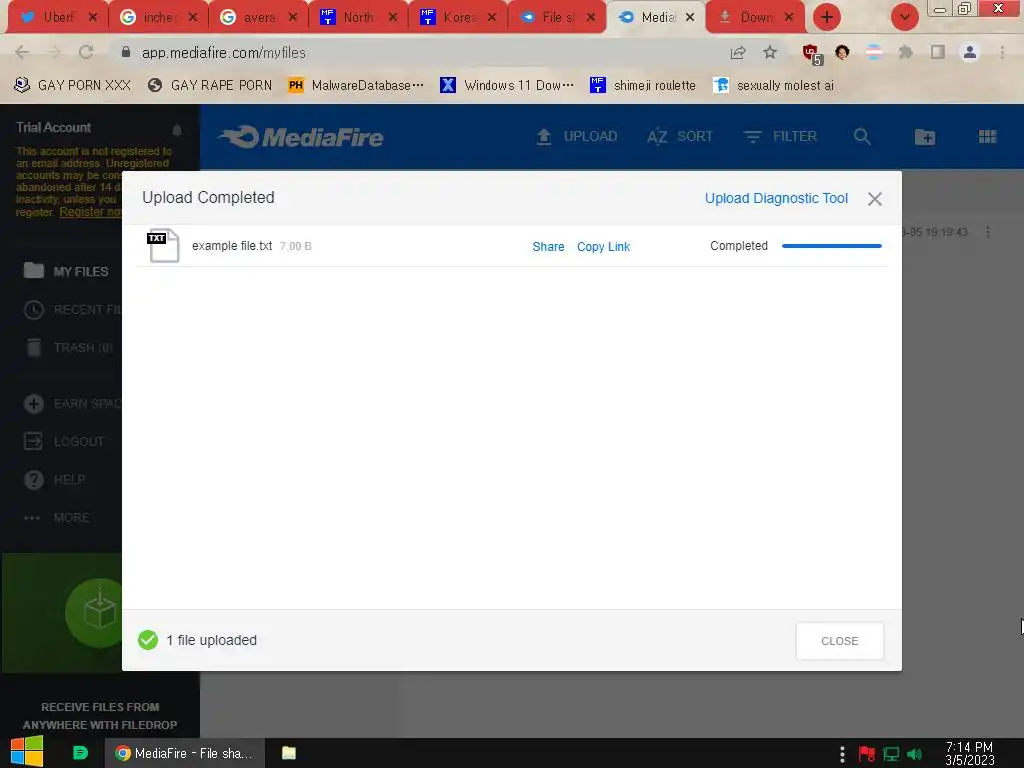
Task: Click LOGOUT in the sidebar
Action: pyautogui.click(x=64, y=441)
